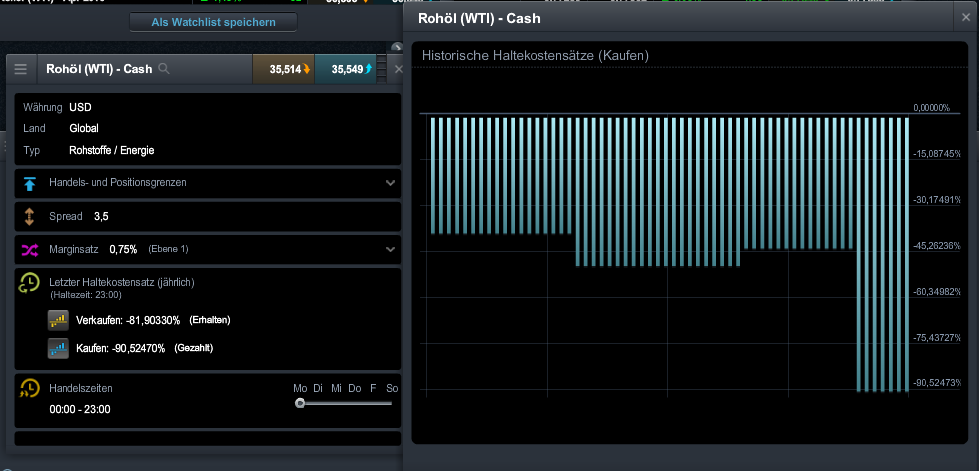Click the blue Handels- und Positionsgrenzen icon
Image resolution: width=979 pixels, height=471 pixels.
click(30, 183)
